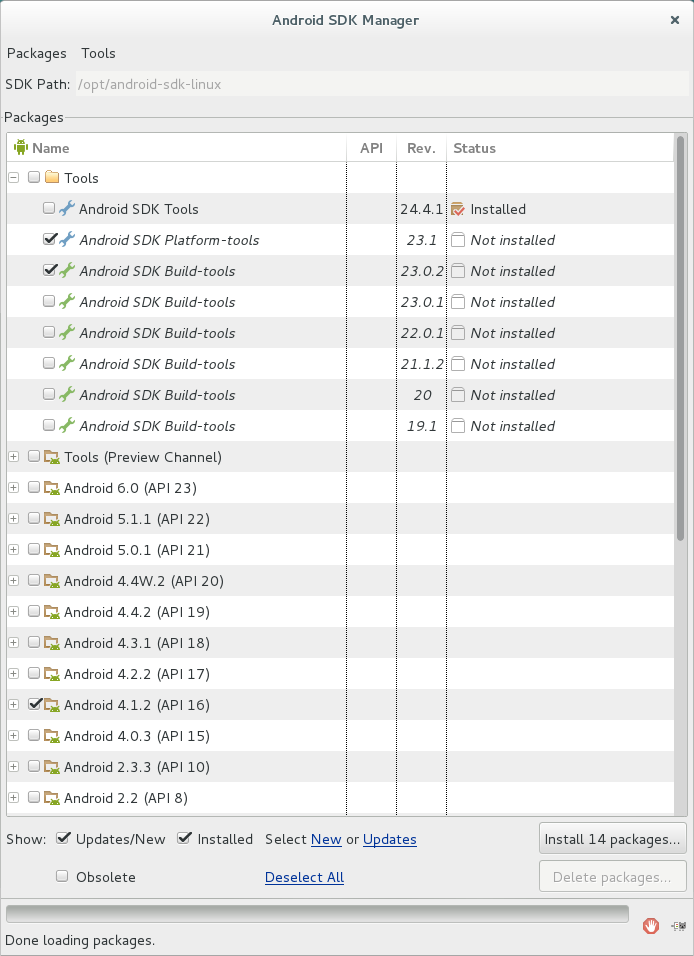Open the Packages menu
Image resolution: width=694 pixels, height=956 pixels.
(37, 54)
